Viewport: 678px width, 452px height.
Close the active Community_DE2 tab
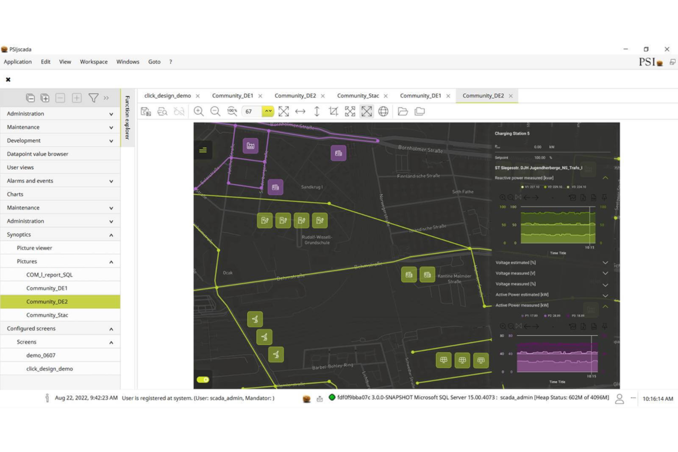coord(511,96)
